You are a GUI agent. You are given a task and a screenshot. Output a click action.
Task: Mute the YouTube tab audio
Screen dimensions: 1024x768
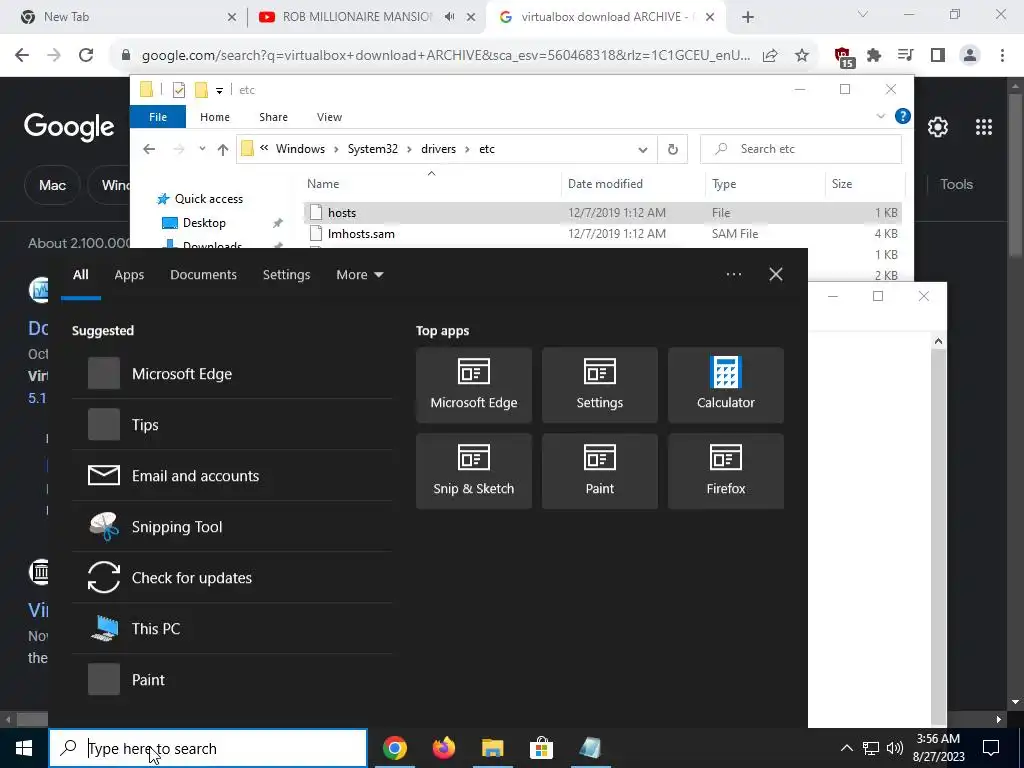[449, 17]
